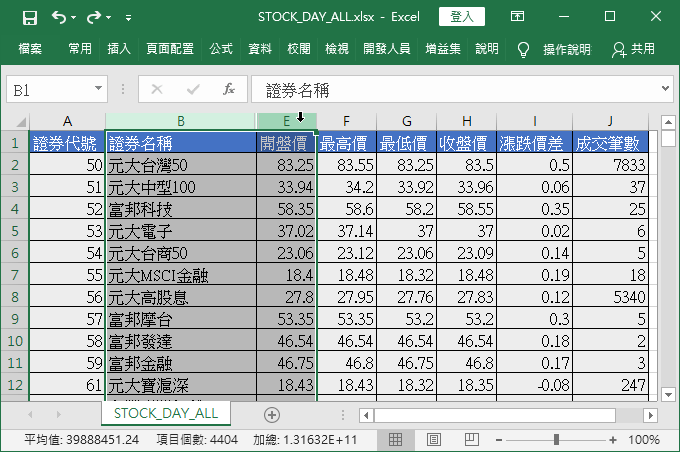Click cell 元大台灣50
680x452 pixels.
(181, 165)
